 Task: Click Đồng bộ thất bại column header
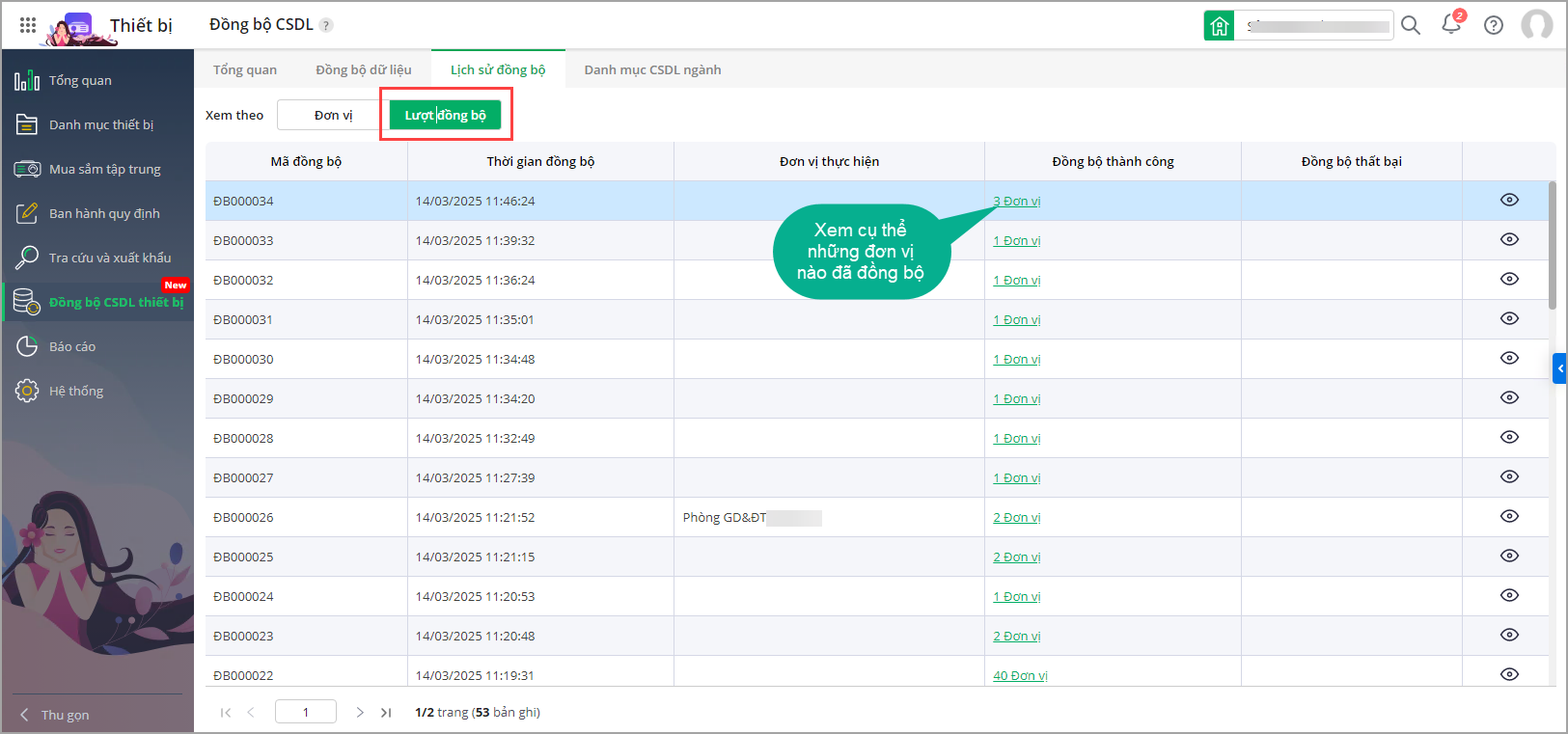1351,161
